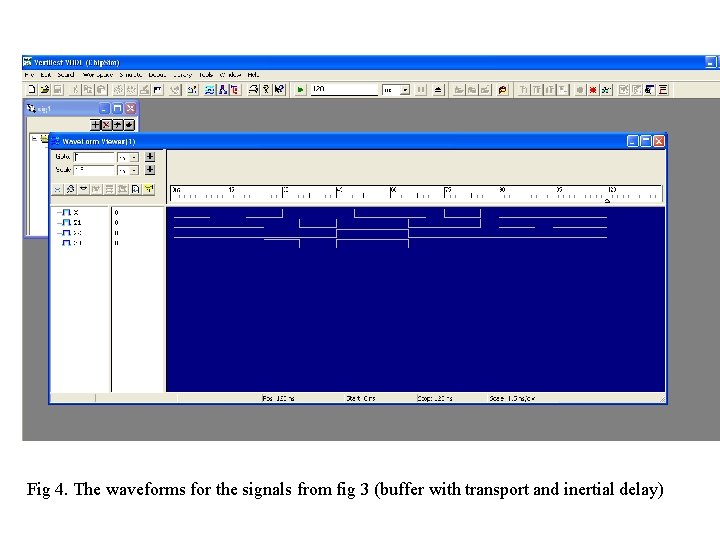
Task: Click the New file toolbar icon
Action: click(x=32, y=90)
